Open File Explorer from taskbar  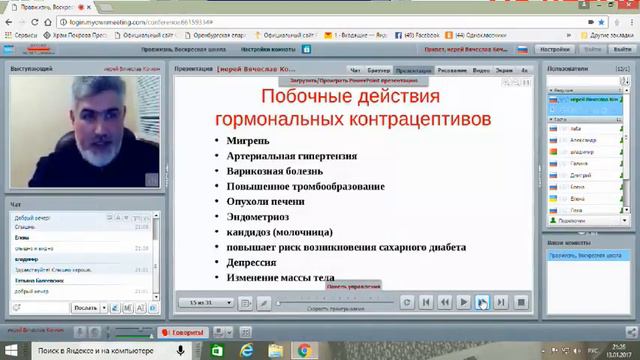coord(276,351)
